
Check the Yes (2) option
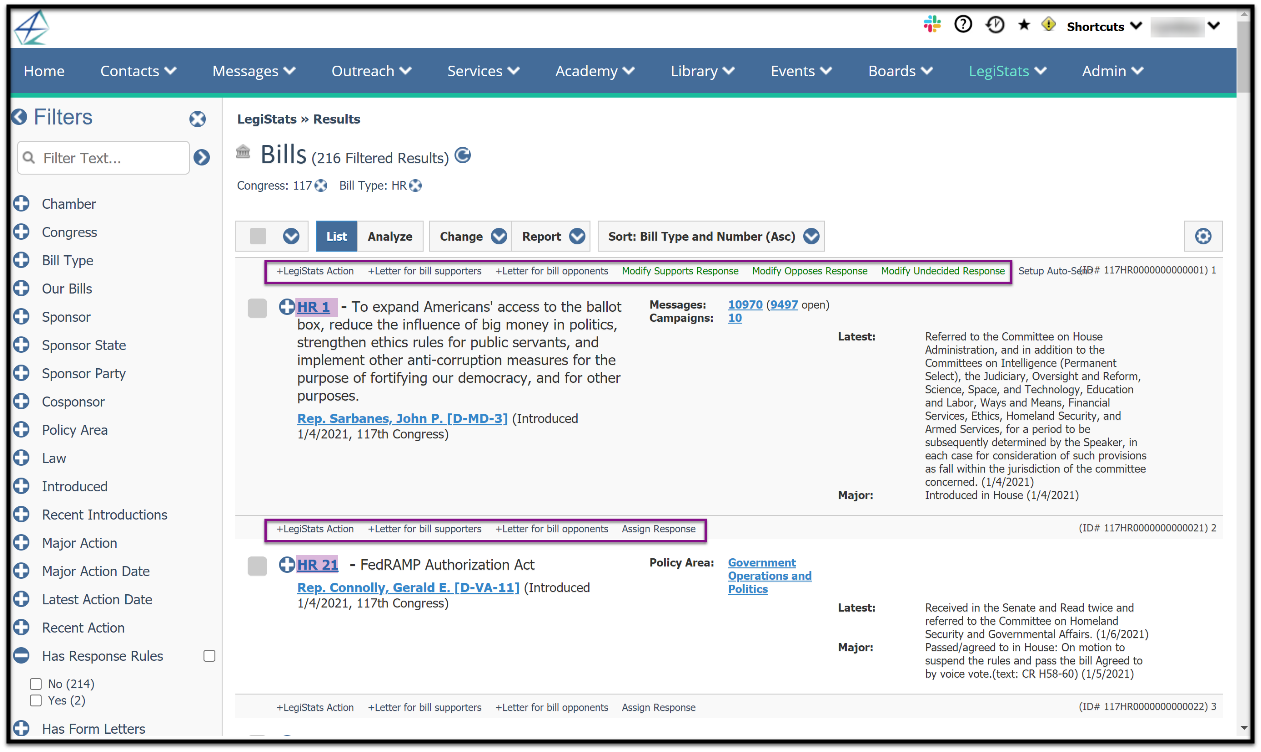pyautogui.click(x=36, y=701)
